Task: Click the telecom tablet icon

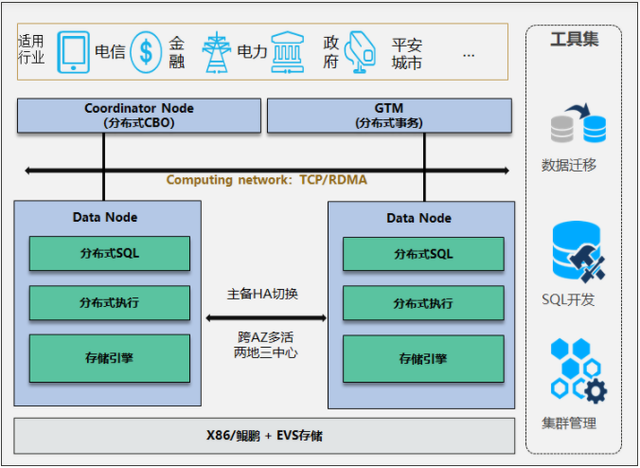Action: (x=73, y=52)
